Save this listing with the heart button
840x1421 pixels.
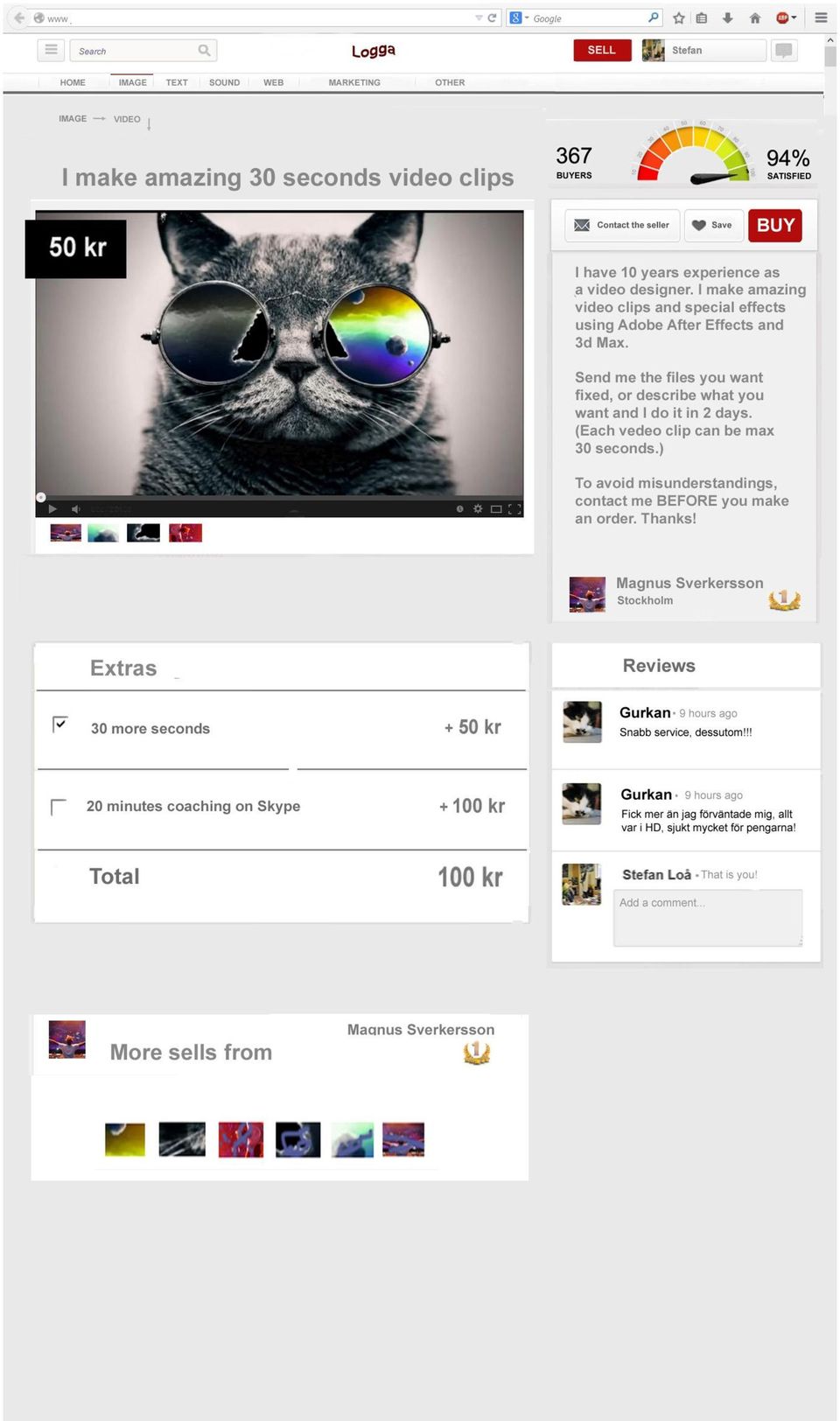(714, 225)
